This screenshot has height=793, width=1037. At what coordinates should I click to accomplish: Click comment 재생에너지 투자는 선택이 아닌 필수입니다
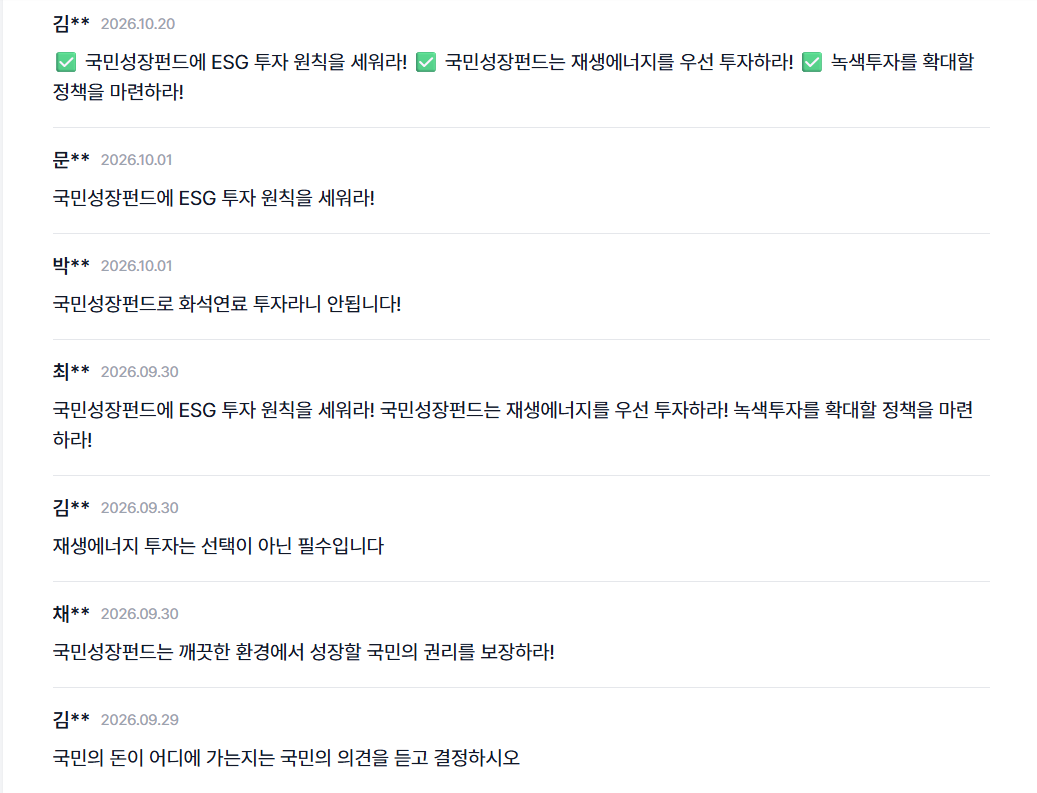tap(218, 546)
